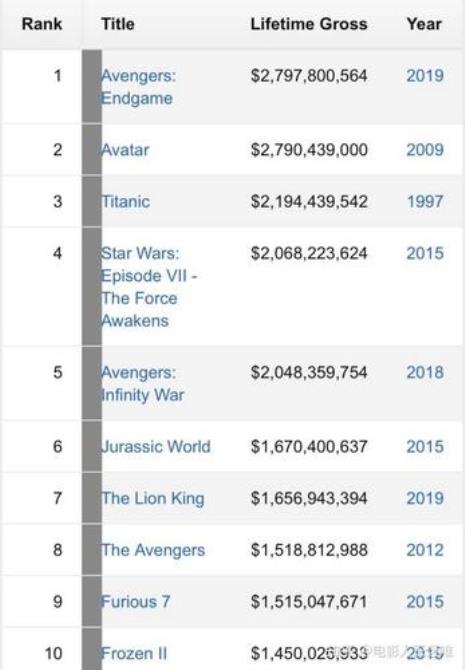The width and height of the screenshot is (465, 670).
Task: Open The Lion King link
Action: click(x=153, y=498)
